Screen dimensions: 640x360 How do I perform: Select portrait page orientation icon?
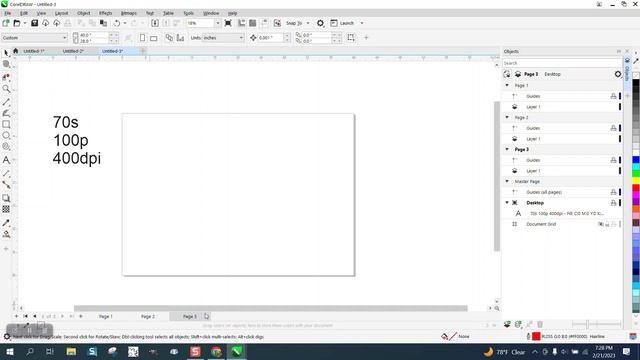click(142, 38)
